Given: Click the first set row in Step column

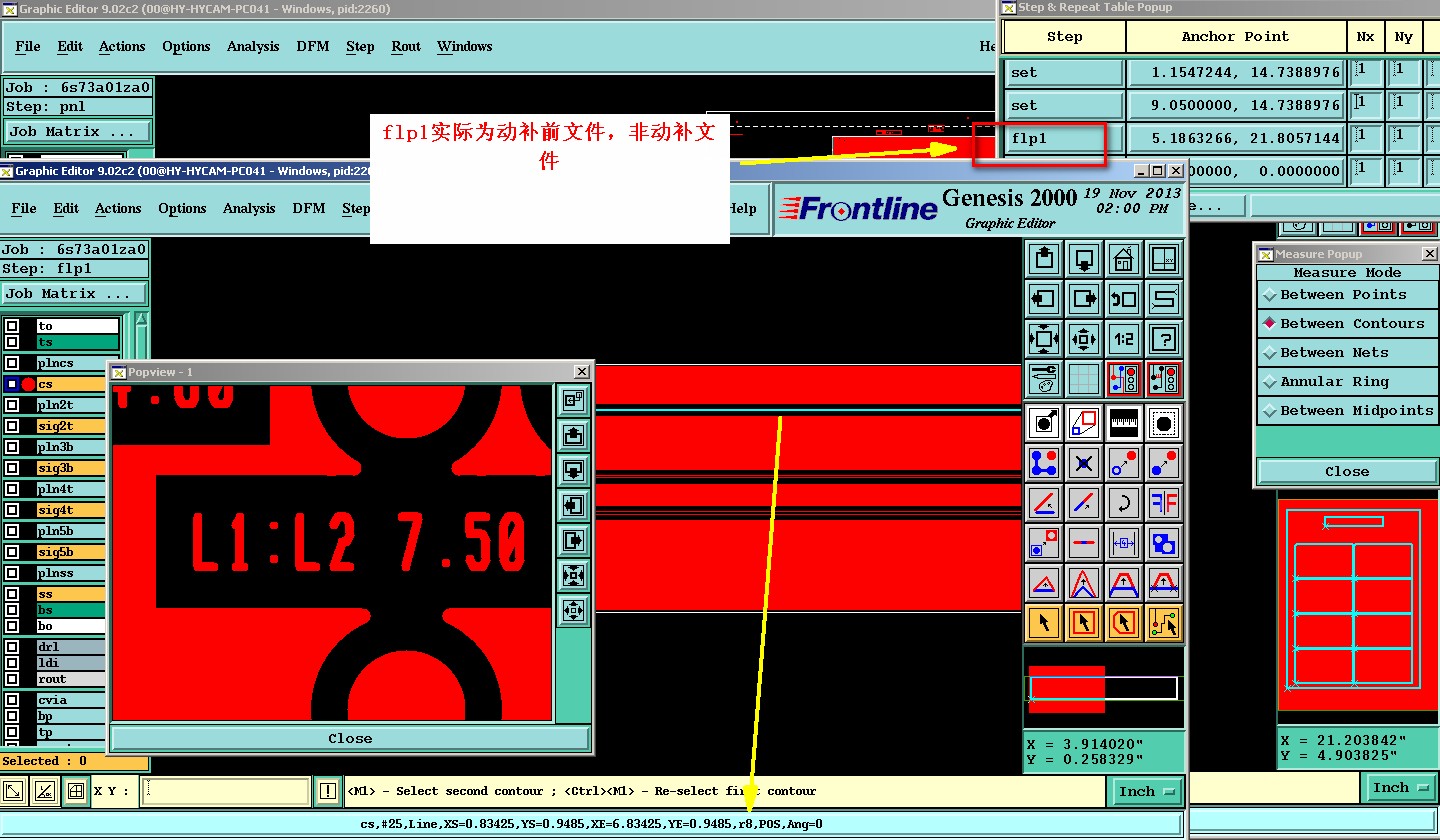Looking at the screenshot, I should click(x=1063, y=73).
